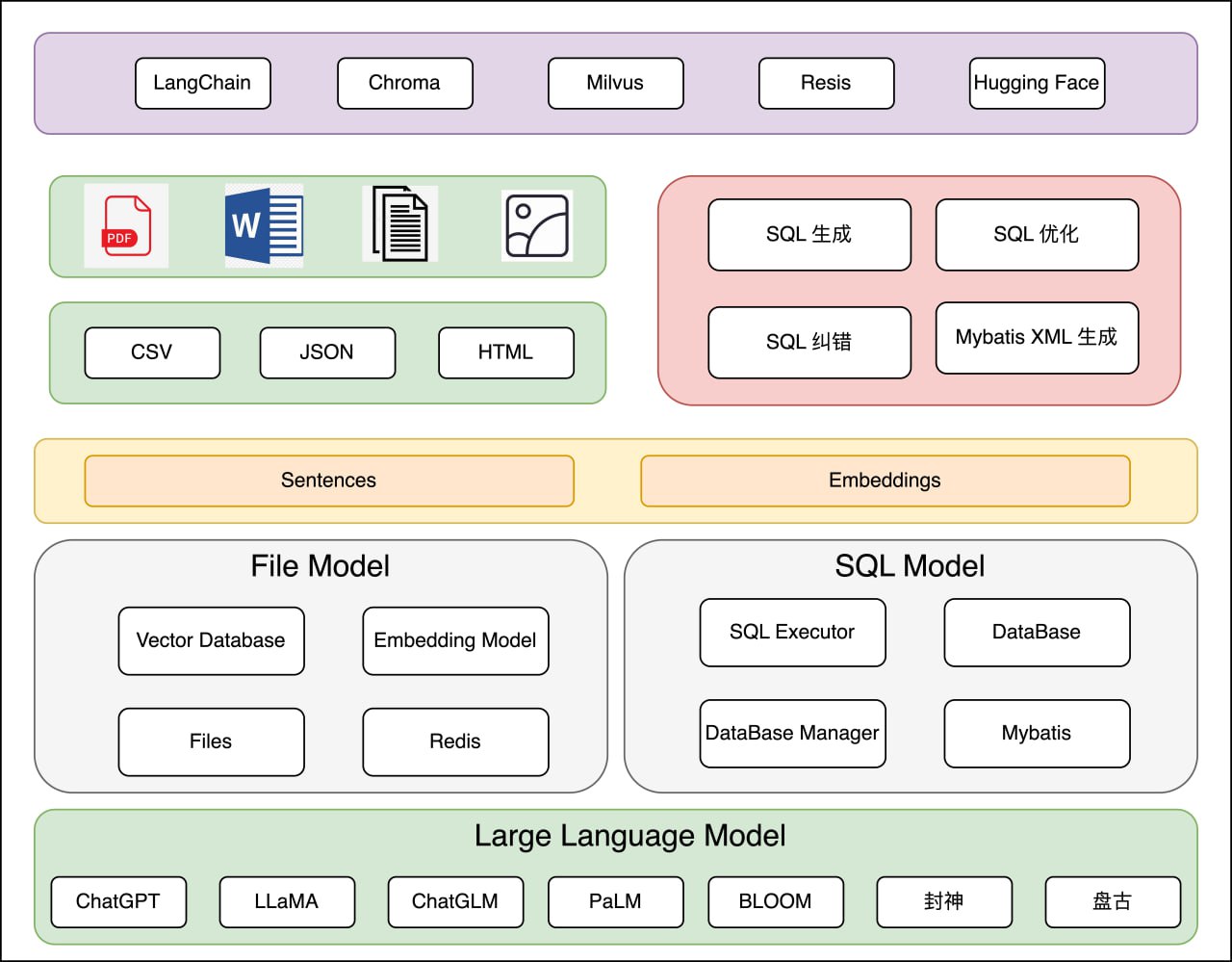
Task: Select the HTML format box
Action: (x=506, y=352)
